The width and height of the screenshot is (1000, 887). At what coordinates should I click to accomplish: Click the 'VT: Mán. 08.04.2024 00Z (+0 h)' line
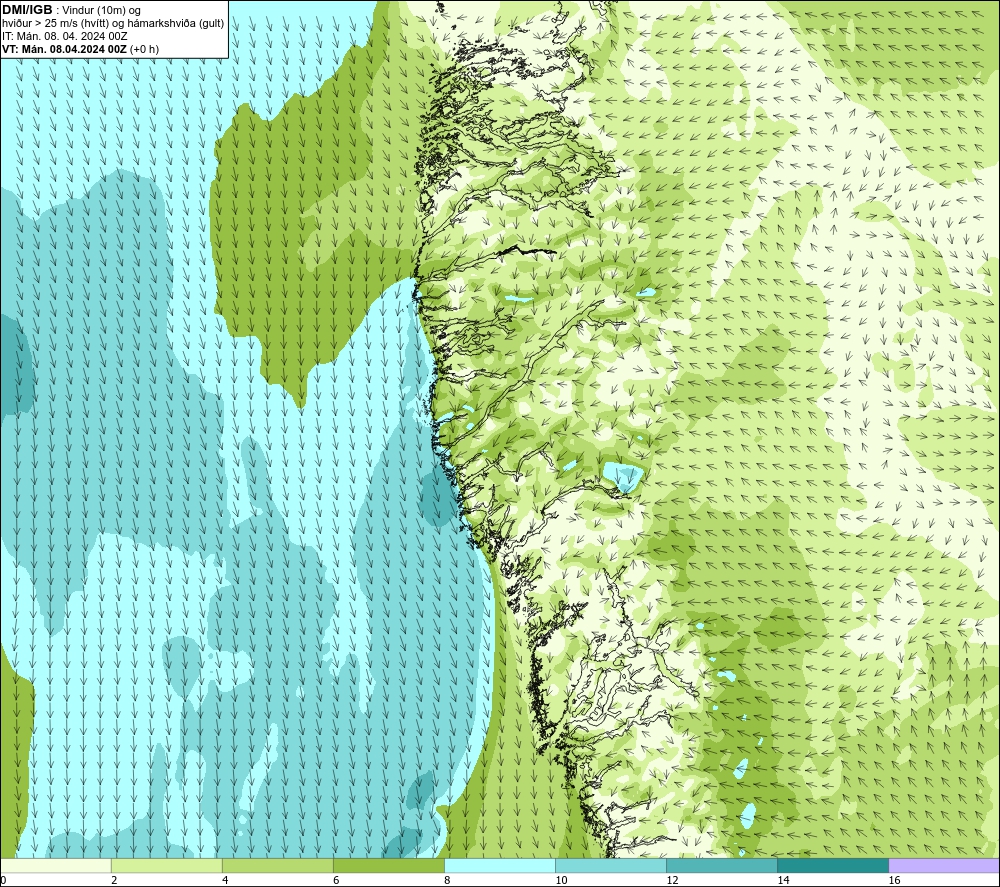pyautogui.click(x=80, y=49)
